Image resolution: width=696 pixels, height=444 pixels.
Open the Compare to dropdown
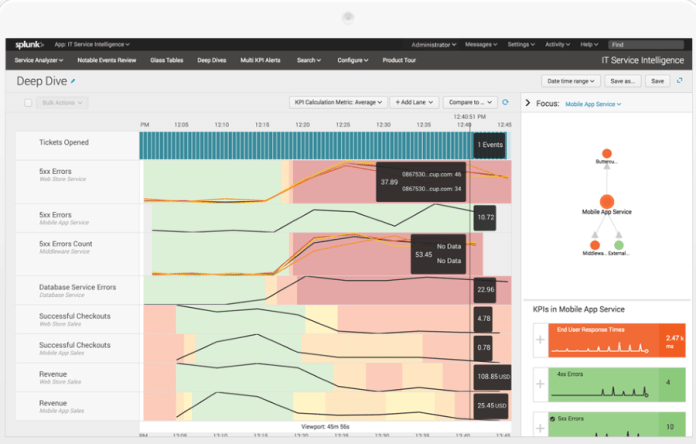(470, 102)
